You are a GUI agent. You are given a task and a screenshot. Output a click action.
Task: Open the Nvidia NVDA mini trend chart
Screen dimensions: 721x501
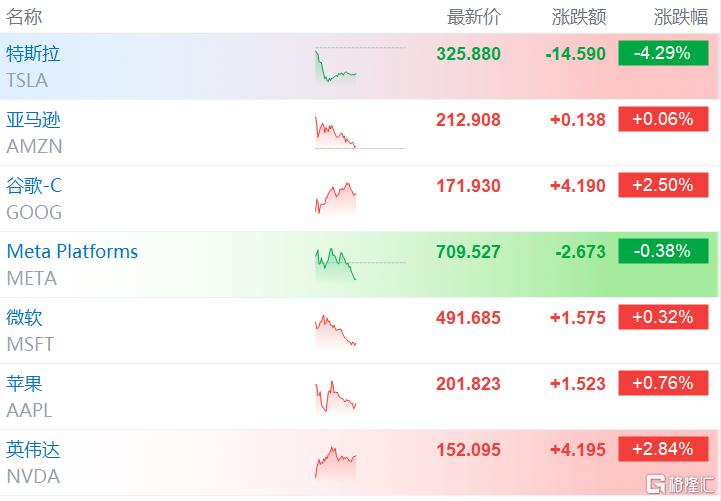click(336, 462)
